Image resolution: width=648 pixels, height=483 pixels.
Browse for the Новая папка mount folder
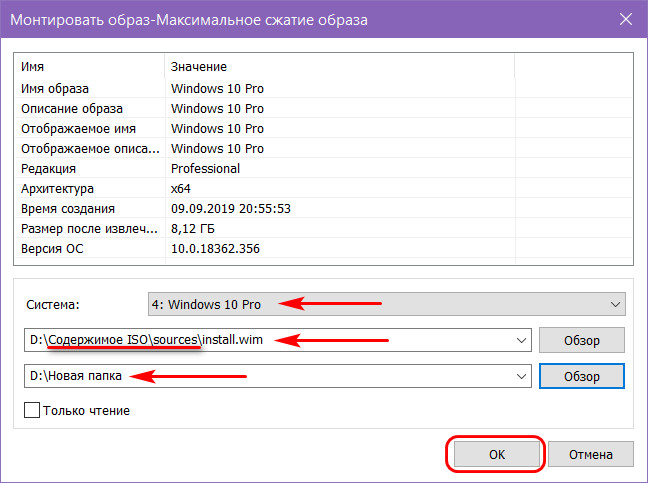point(581,376)
